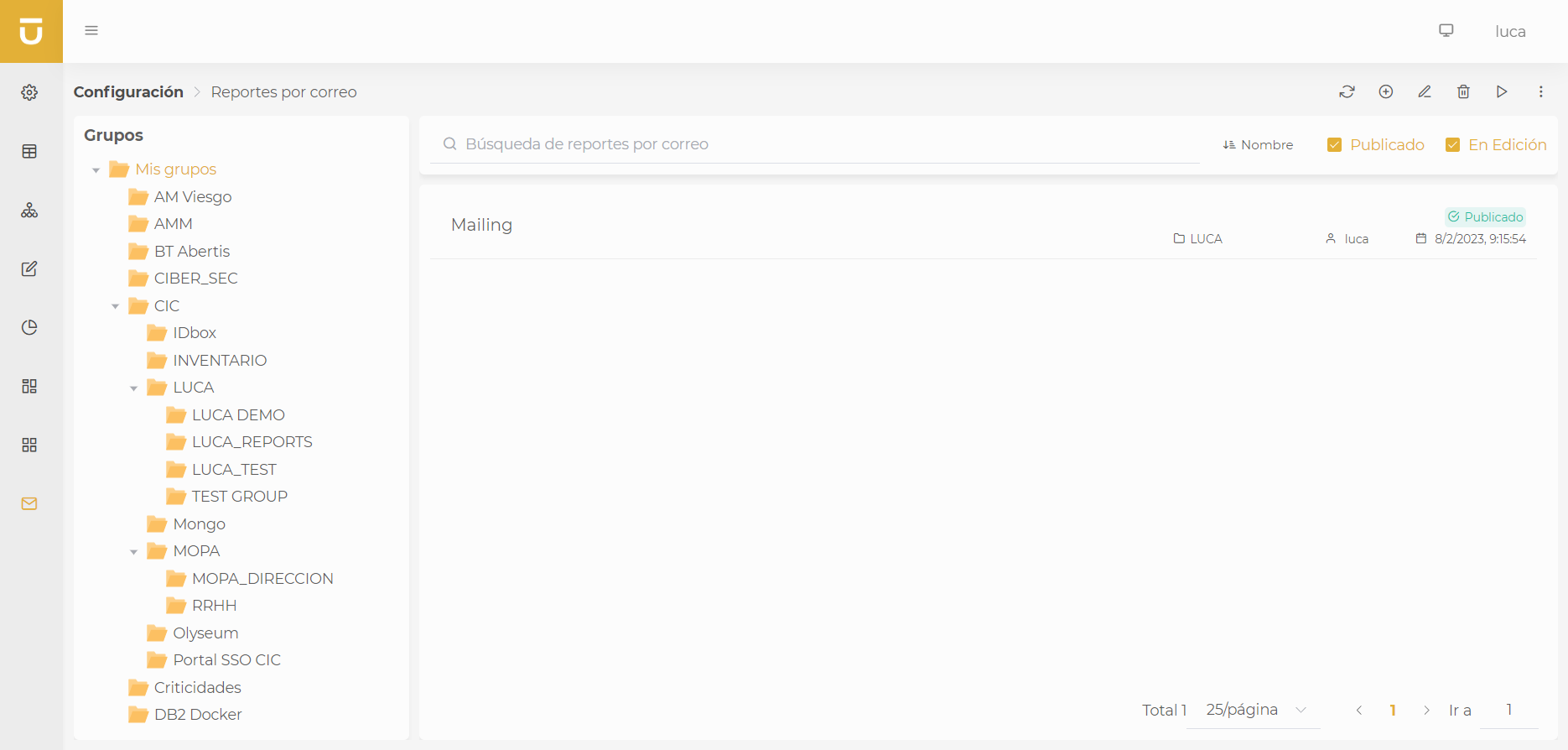Screen dimensions: 1568x750
Task: Click the Configuración breadcrumb link
Action: (x=128, y=92)
